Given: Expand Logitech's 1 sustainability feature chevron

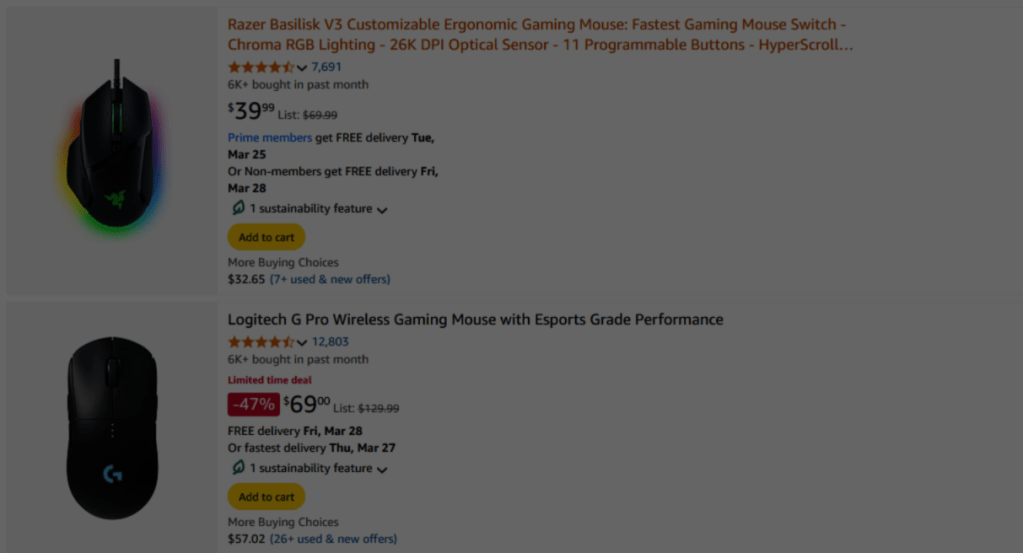Looking at the screenshot, I should click(382, 469).
